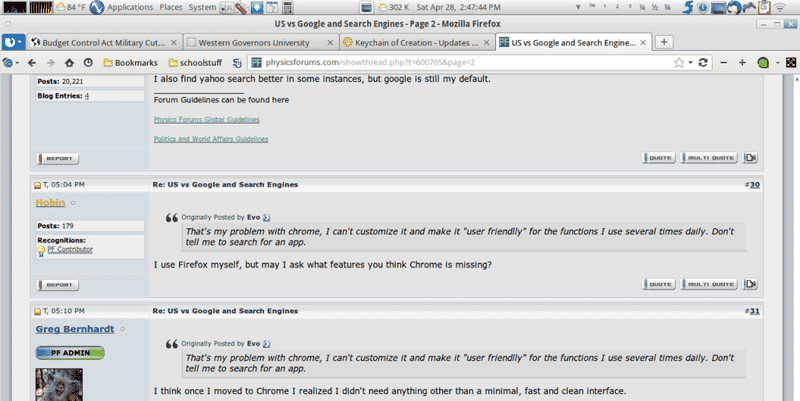Image resolution: width=800 pixels, height=401 pixels.
Task: Click the download arrow launcher in top panel
Action: [257, 7]
